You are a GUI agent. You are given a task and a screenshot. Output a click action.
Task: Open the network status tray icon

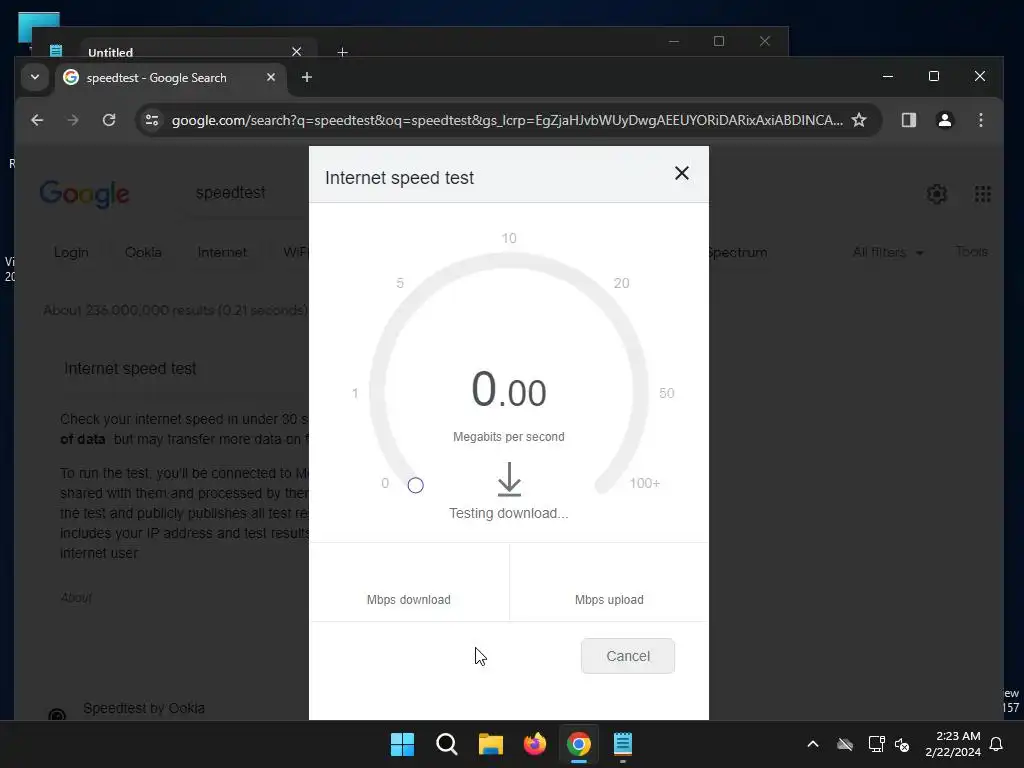[876, 744]
